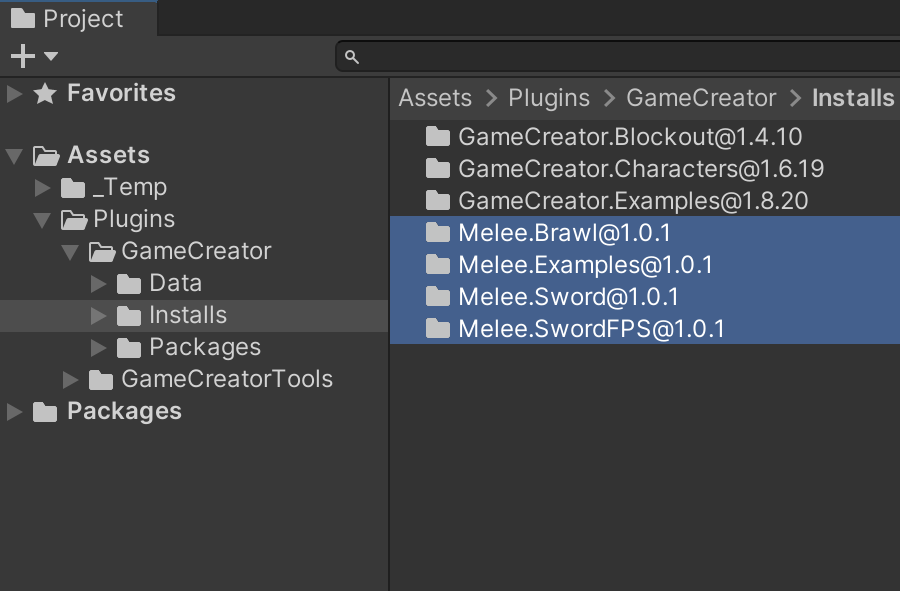The height and width of the screenshot is (591, 900).
Task: Go to Plugins in breadcrumb
Action: 549,98
